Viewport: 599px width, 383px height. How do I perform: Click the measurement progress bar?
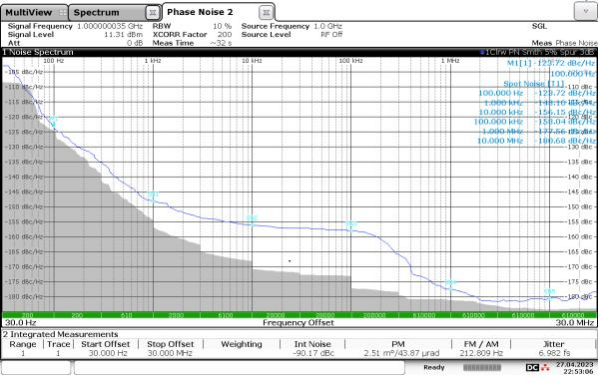pos(482,367)
